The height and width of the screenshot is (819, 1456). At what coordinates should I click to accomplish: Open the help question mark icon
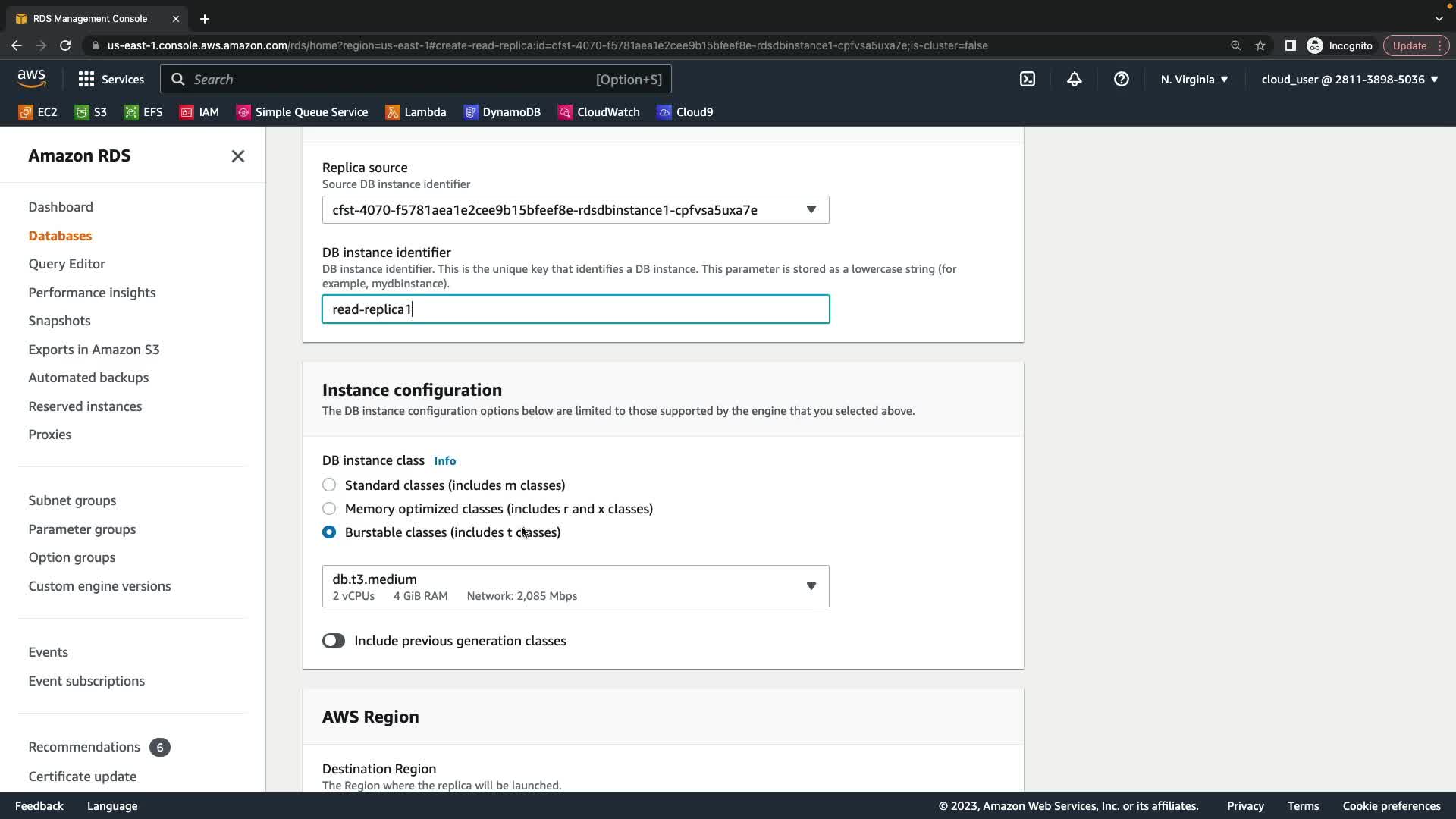click(x=1122, y=80)
